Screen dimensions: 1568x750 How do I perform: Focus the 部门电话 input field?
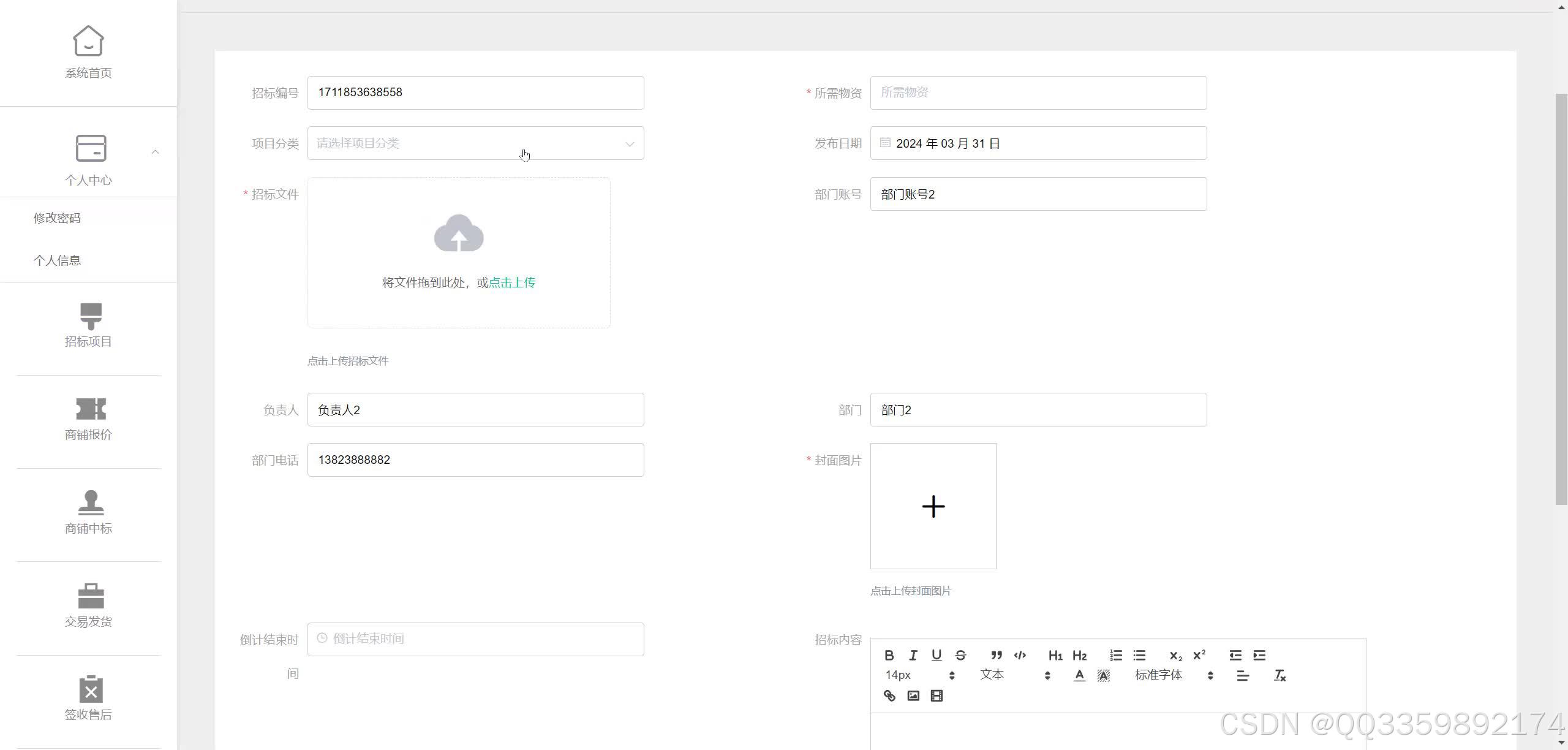475,460
